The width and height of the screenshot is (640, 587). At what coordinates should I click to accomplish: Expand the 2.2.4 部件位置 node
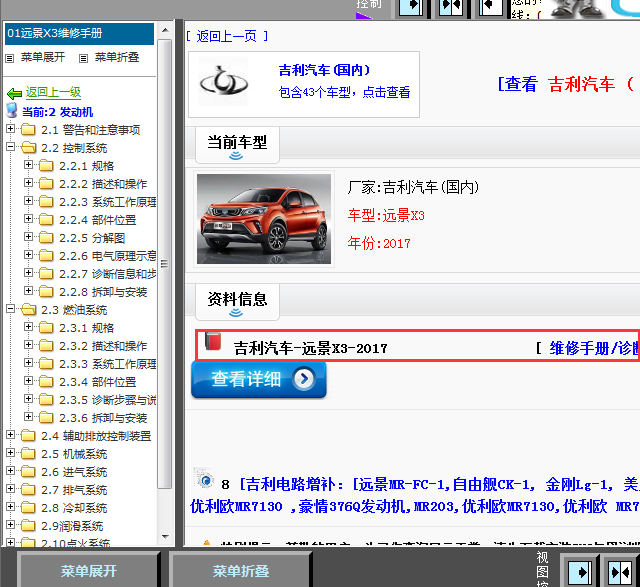point(29,218)
